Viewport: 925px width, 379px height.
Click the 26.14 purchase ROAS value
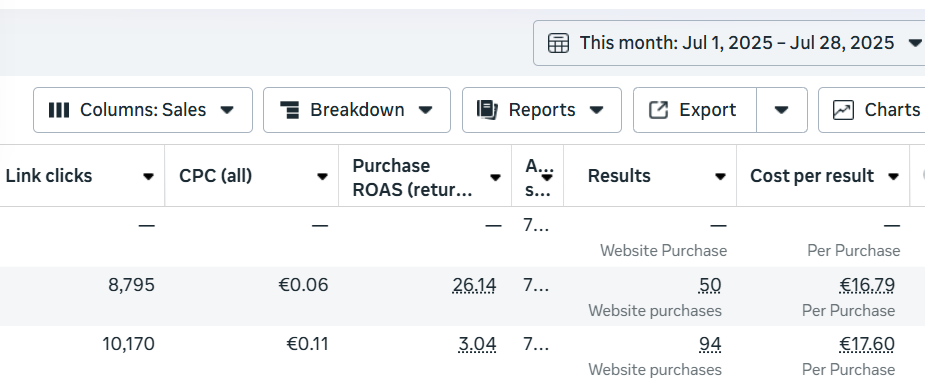click(x=474, y=285)
